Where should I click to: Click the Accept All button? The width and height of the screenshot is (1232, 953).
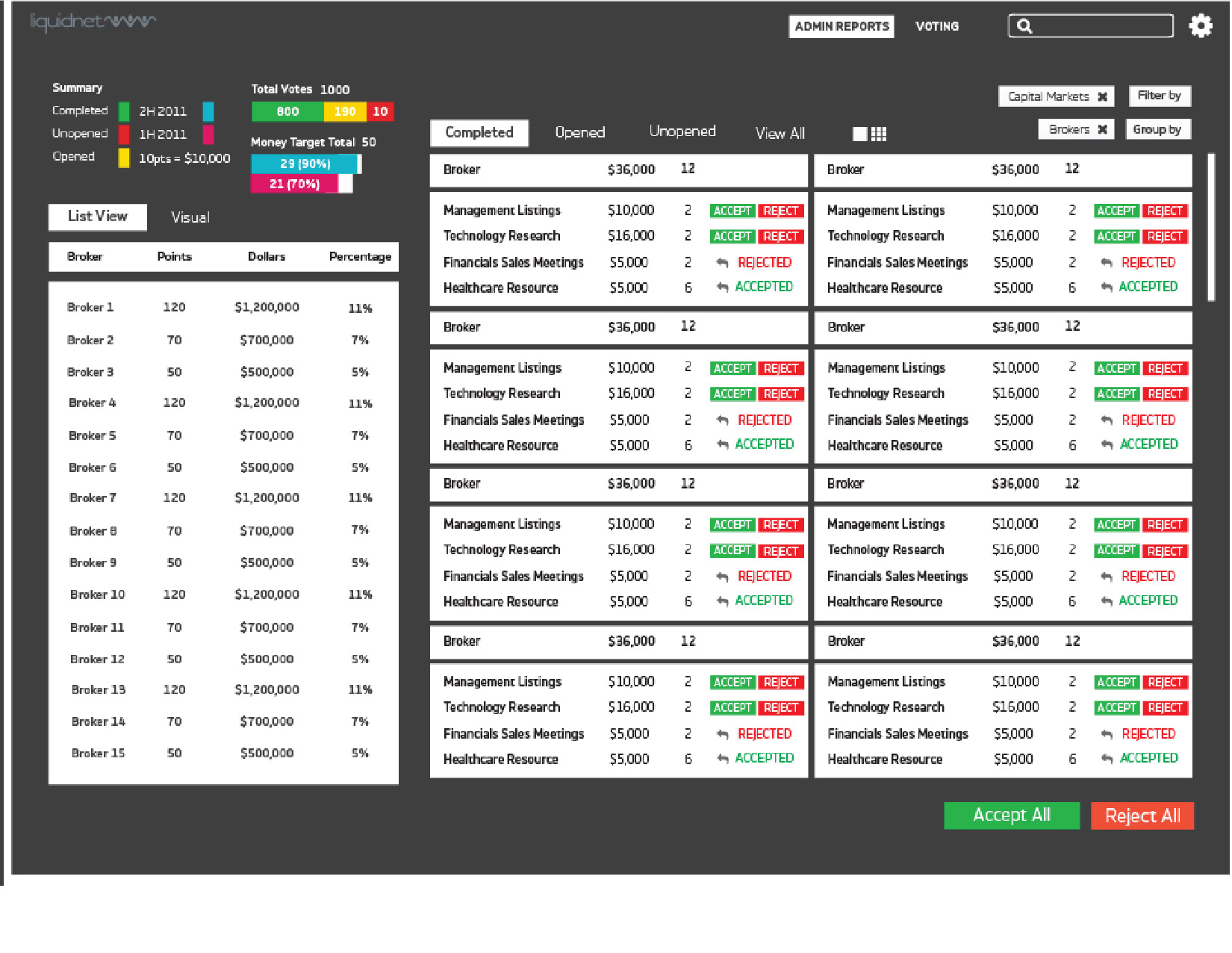click(x=1011, y=815)
